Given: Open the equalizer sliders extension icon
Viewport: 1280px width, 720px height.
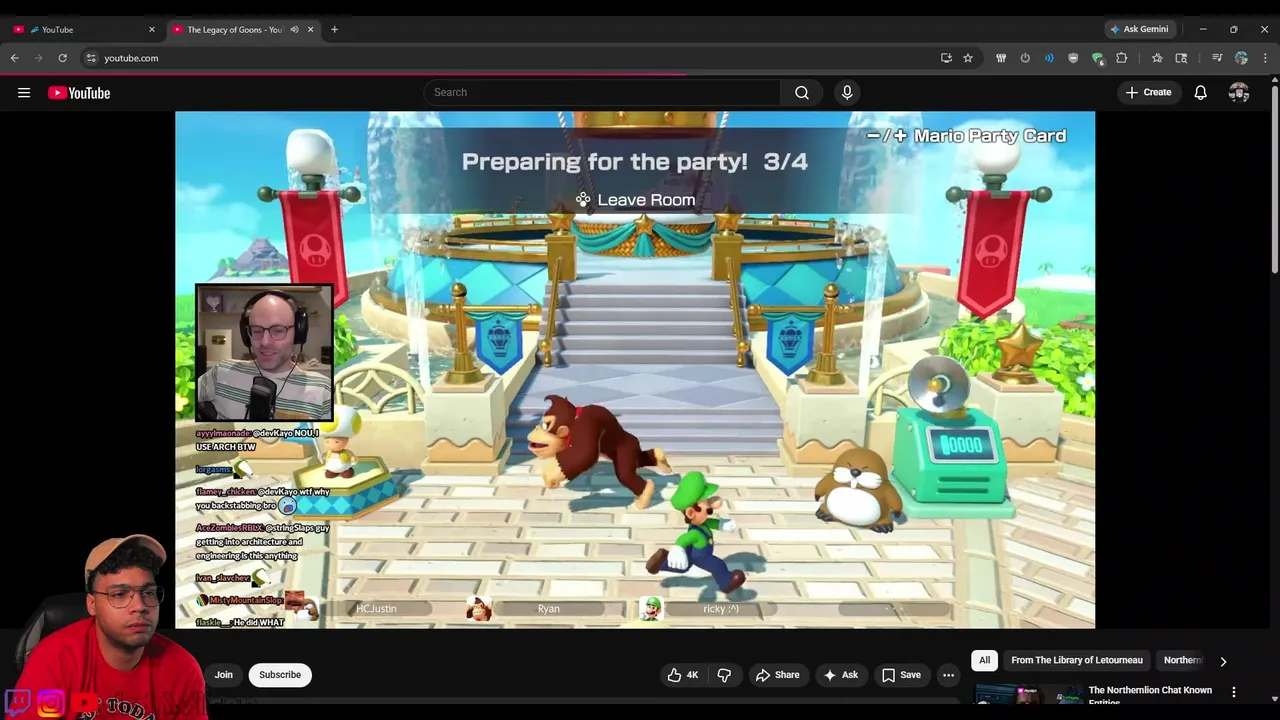Looking at the screenshot, I should [1001, 58].
